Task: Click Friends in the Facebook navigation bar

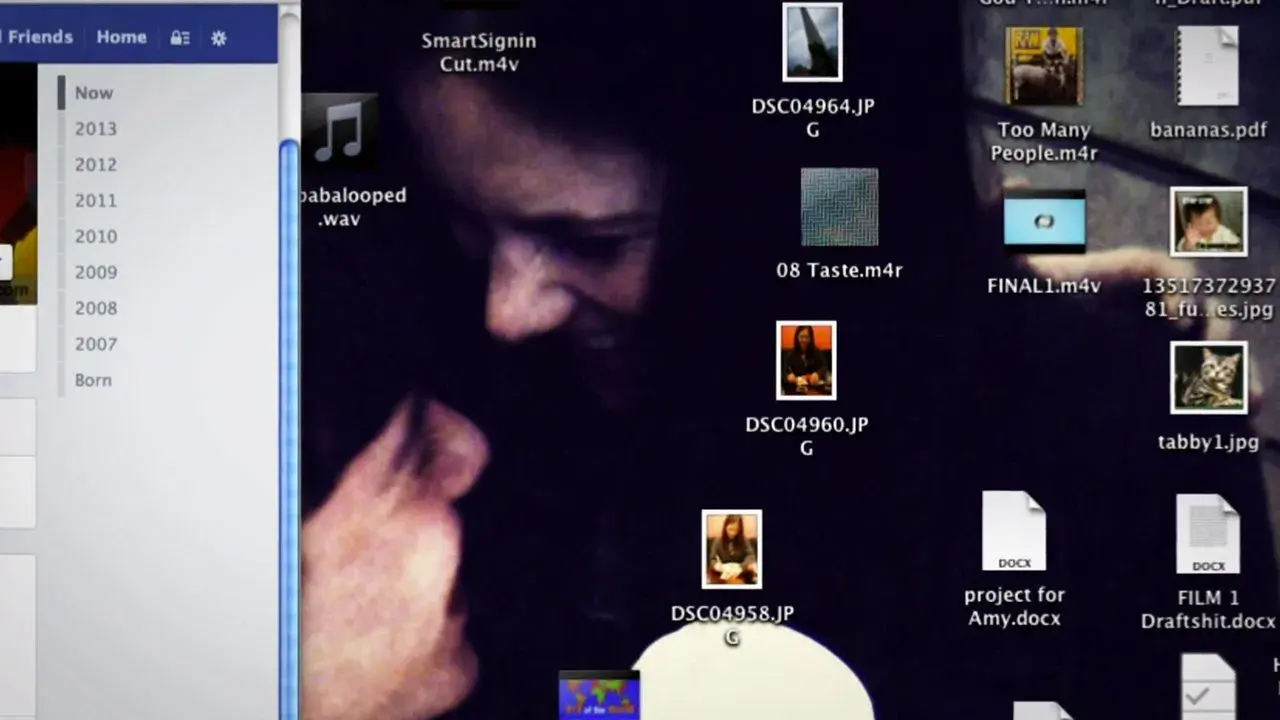Action: pos(39,37)
